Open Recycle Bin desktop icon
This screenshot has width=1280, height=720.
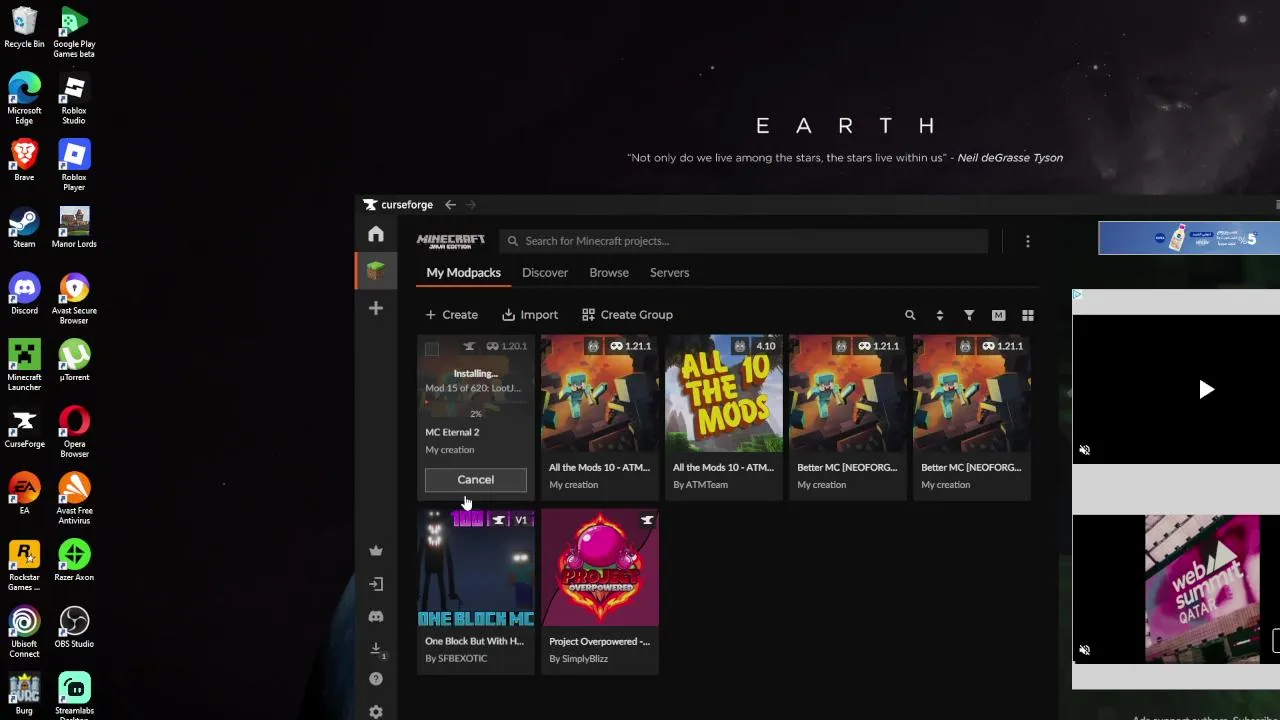tap(24, 29)
